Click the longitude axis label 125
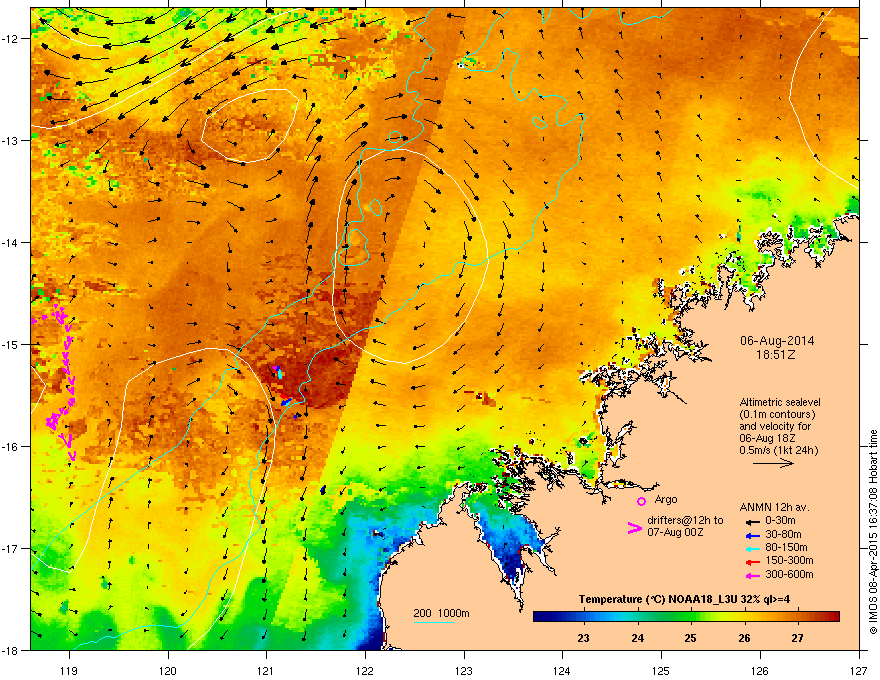 661,670
